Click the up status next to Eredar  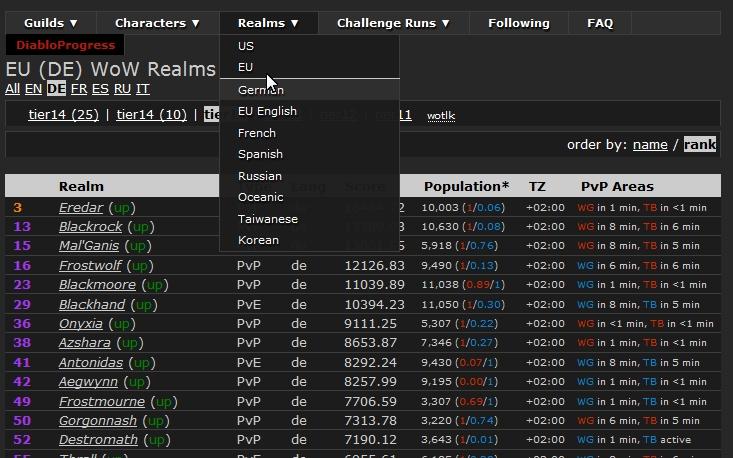click(x=122, y=208)
